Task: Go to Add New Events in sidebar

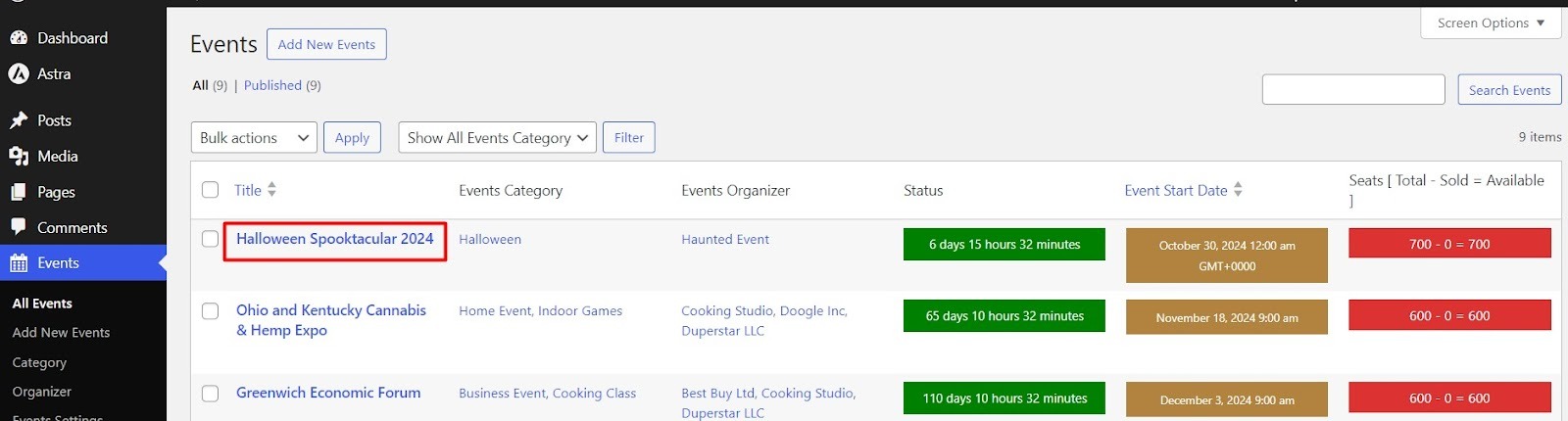Action: coord(61,333)
